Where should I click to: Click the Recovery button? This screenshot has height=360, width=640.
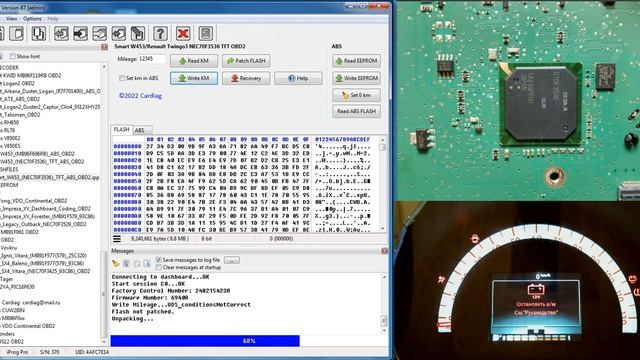coord(246,78)
